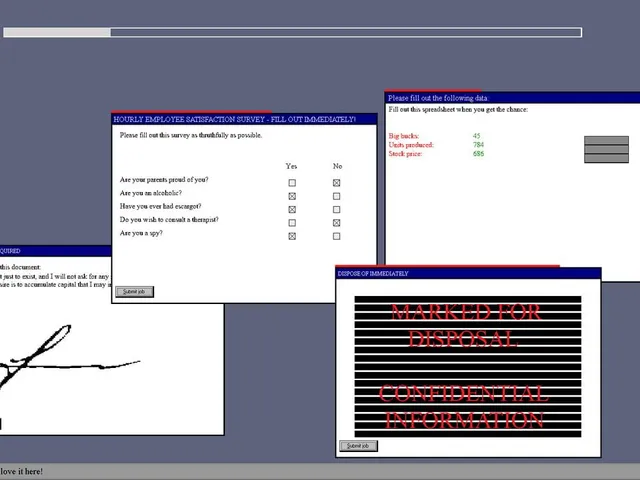Submit the employee satisfaction survey job
This screenshot has height=480, width=640.
click(x=134, y=292)
